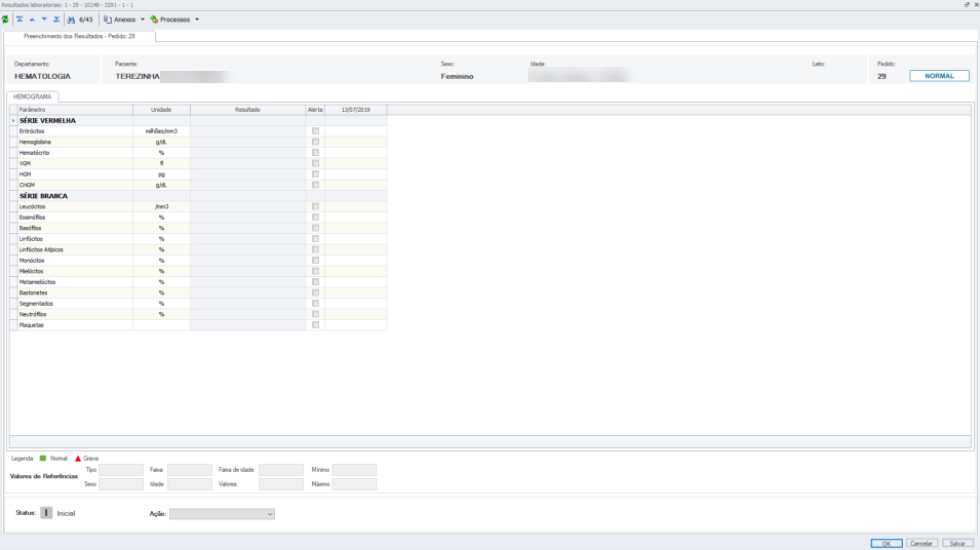This screenshot has height=550, width=980.
Task: Click the OK button
Action: tap(886, 544)
